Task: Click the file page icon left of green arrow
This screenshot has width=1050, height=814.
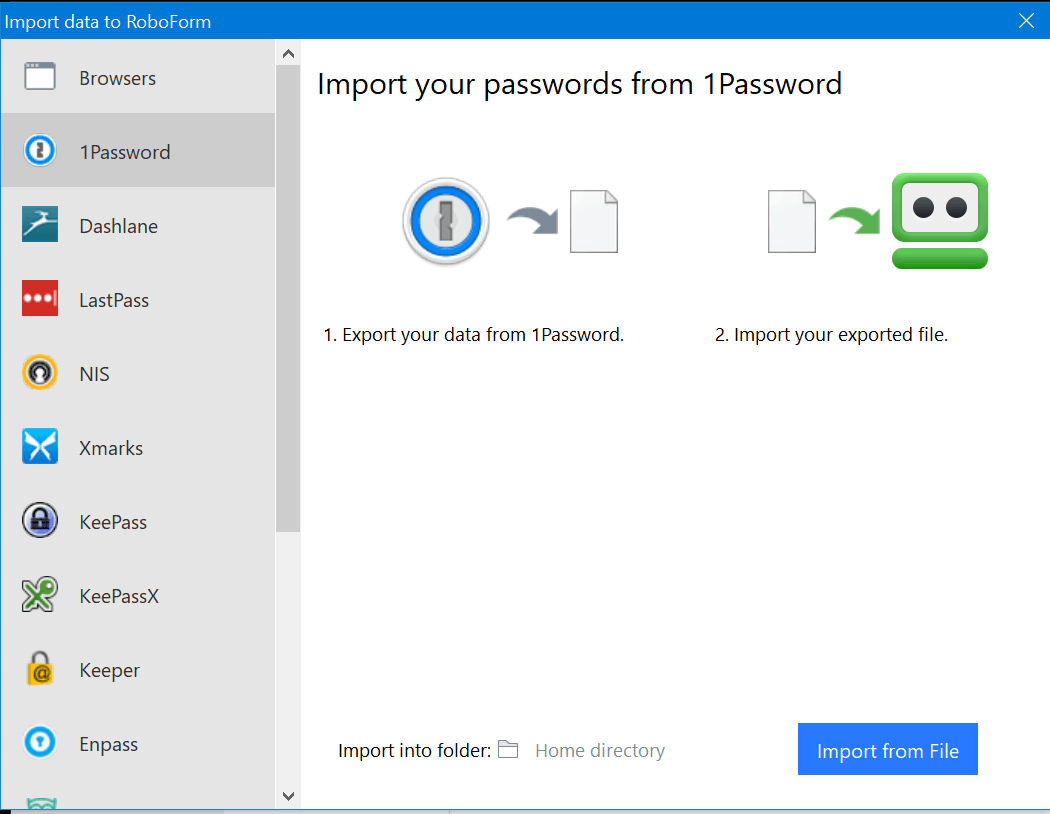Action: (792, 222)
